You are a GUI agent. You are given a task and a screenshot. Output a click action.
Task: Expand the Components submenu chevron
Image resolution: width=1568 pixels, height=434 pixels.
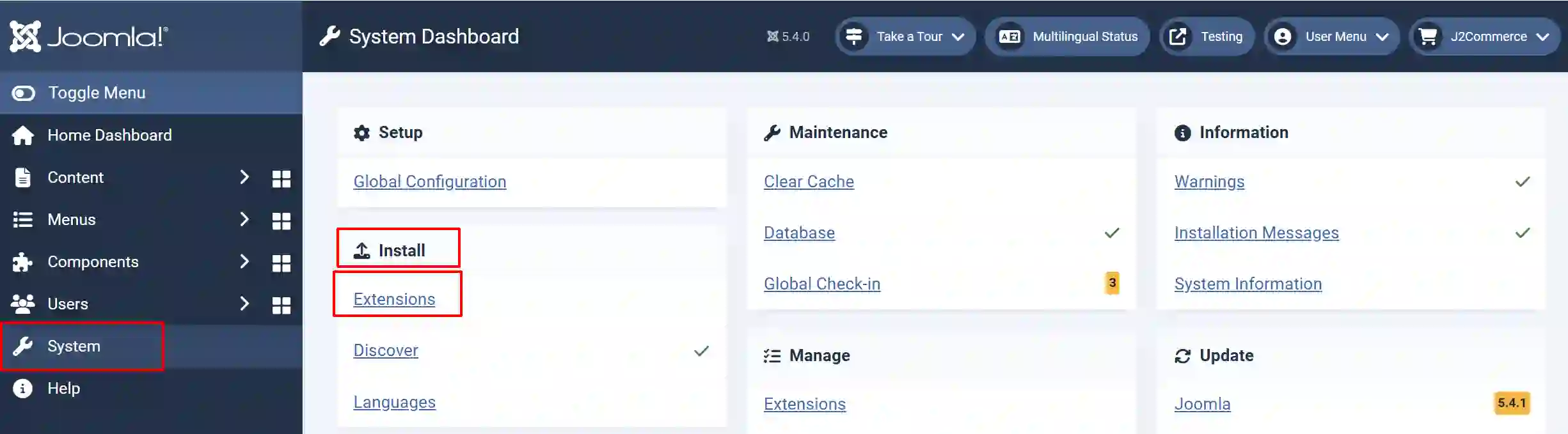coord(244,261)
